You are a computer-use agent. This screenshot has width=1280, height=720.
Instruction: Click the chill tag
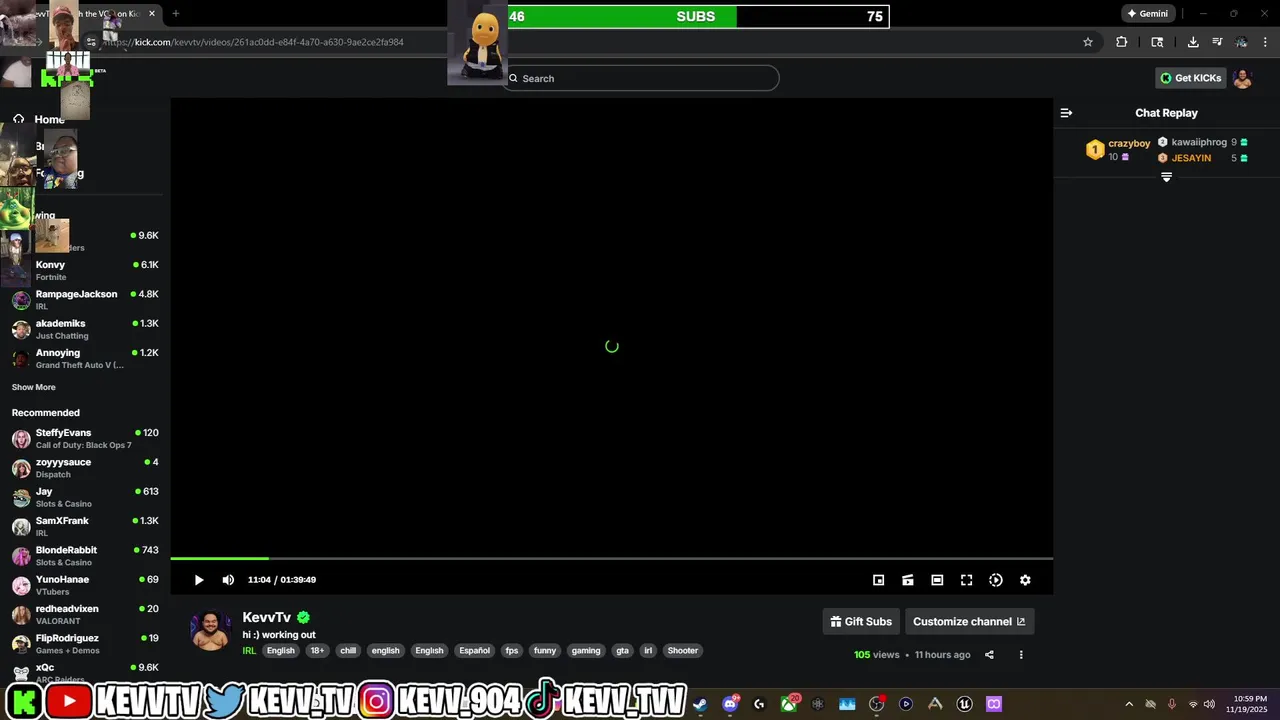point(348,651)
